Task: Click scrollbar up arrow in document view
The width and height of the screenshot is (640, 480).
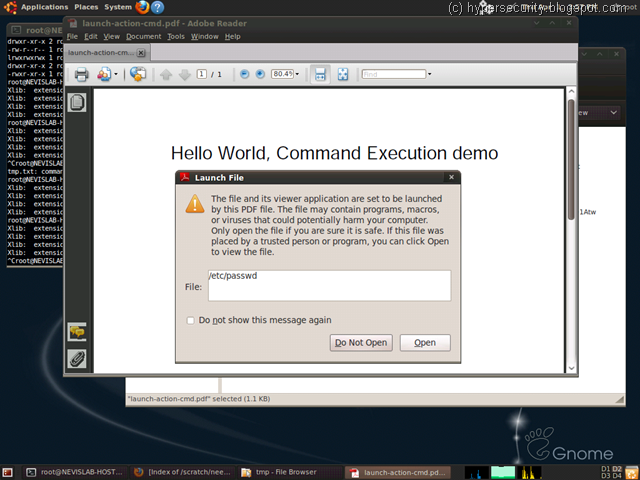Action: coord(571,92)
